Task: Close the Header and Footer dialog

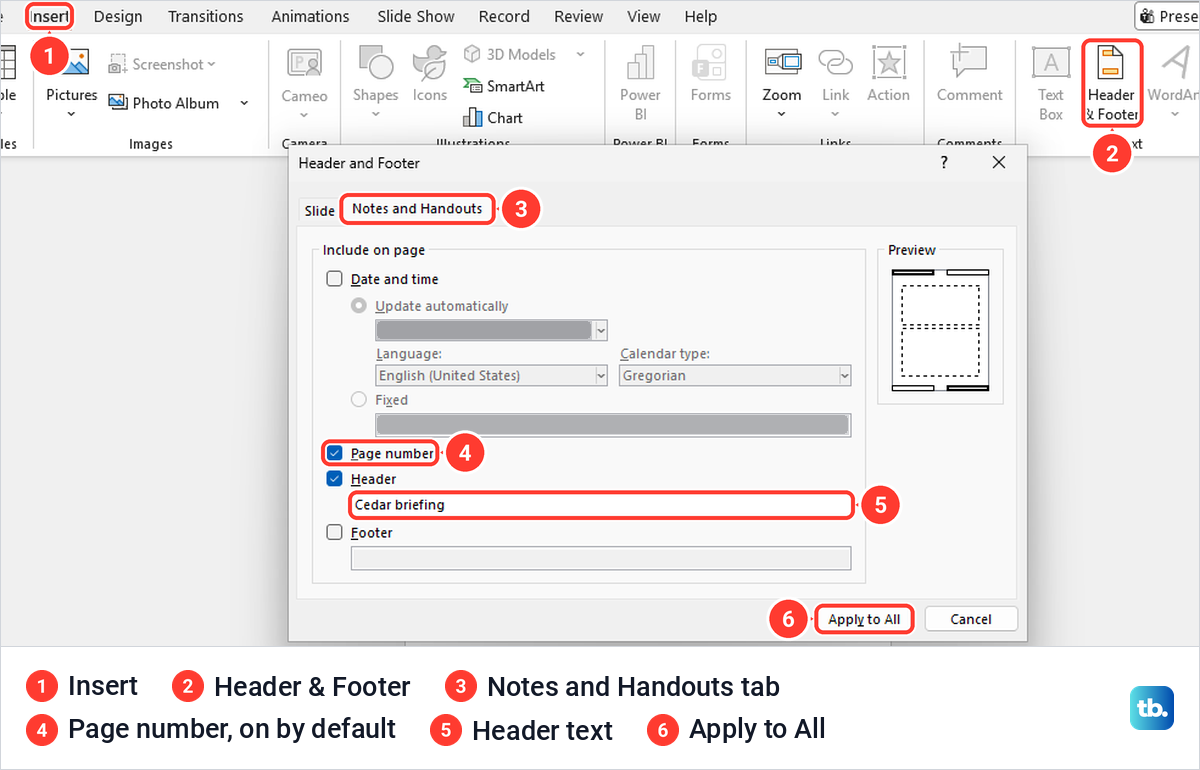Action: tap(998, 162)
